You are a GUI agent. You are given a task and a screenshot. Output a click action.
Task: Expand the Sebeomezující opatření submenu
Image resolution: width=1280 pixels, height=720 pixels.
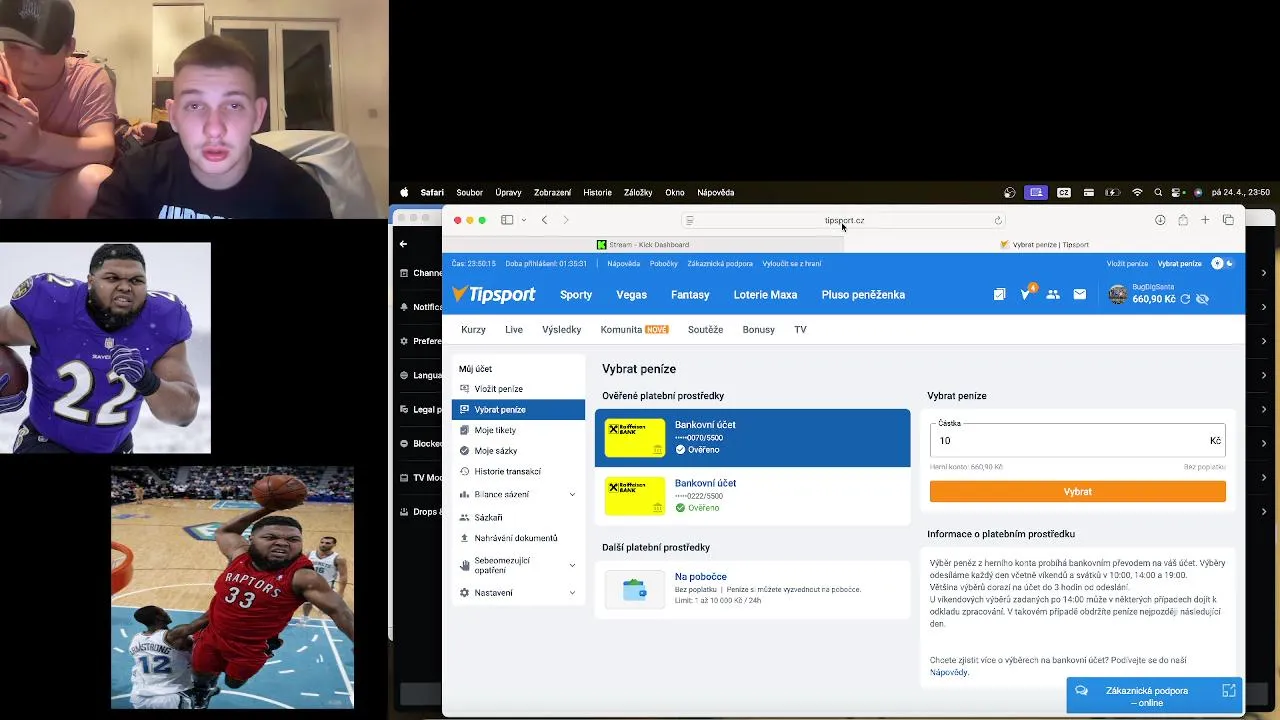pyautogui.click(x=572, y=565)
